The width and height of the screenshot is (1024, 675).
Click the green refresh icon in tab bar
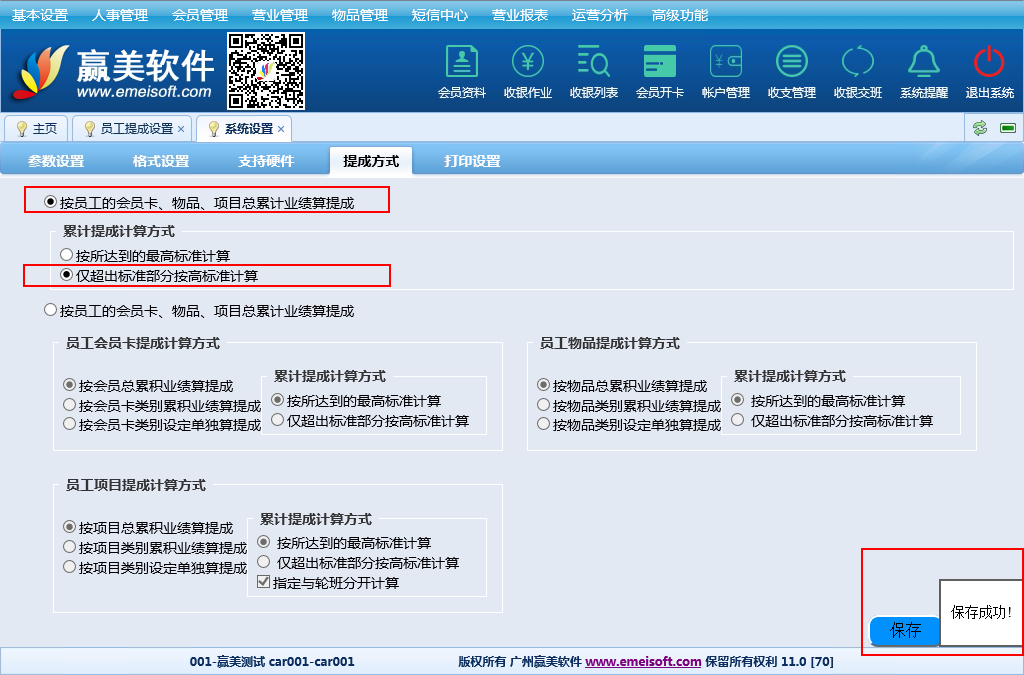980,128
